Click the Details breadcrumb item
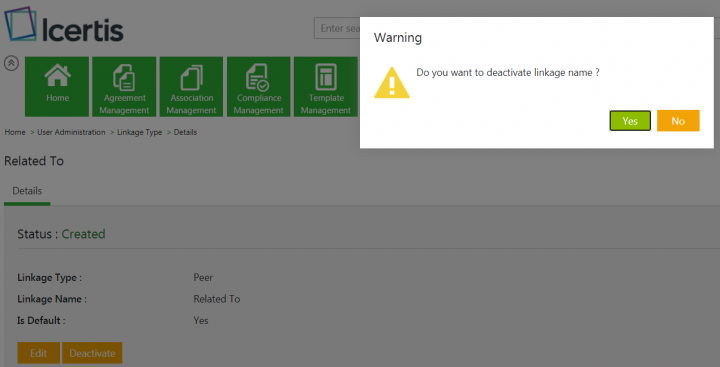Image resolution: width=720 pixels, height=367 pixels. (x=185, y=132)
